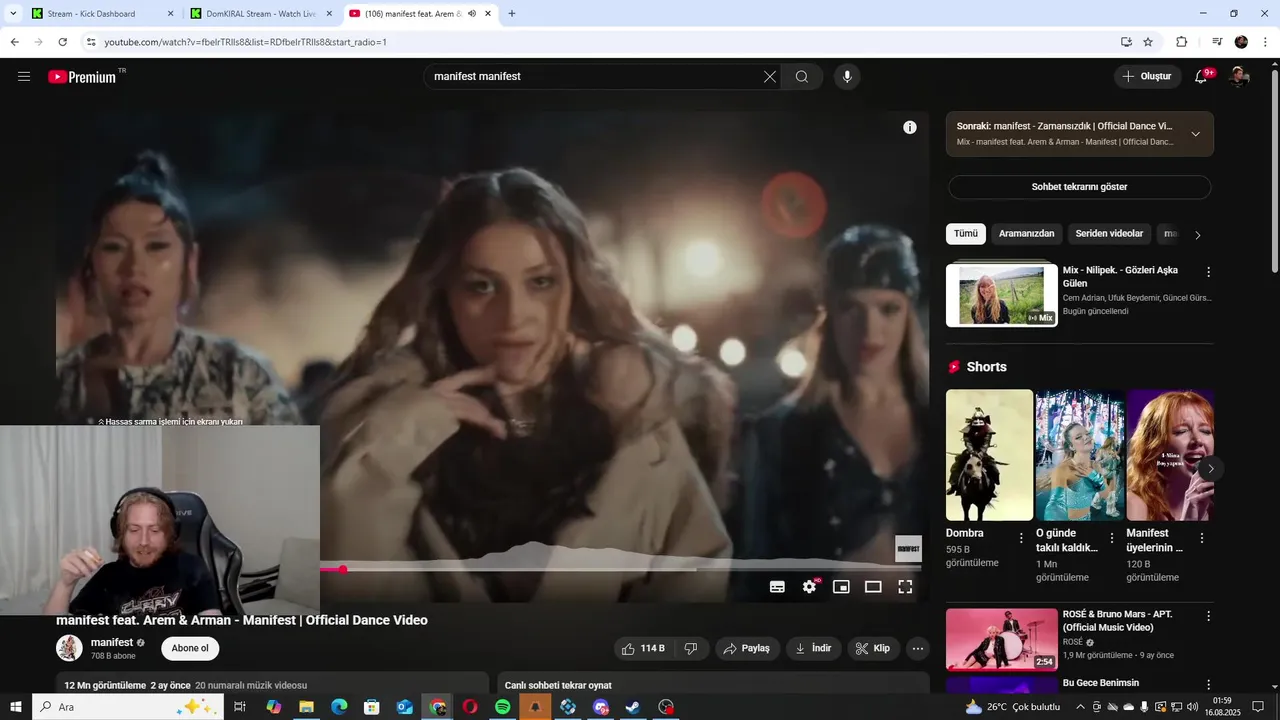Screen dimensions: 1280x720
Task: Open Chrome extensions puzzle icon
Action: [x=1181, y=42]
